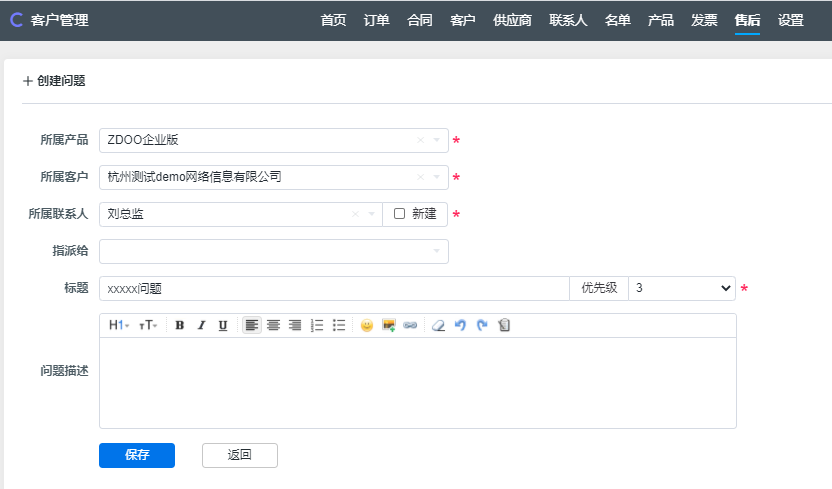Click the 标题 input field
Image resolution: width=832 pixels, height=489 pixels.
334,288
